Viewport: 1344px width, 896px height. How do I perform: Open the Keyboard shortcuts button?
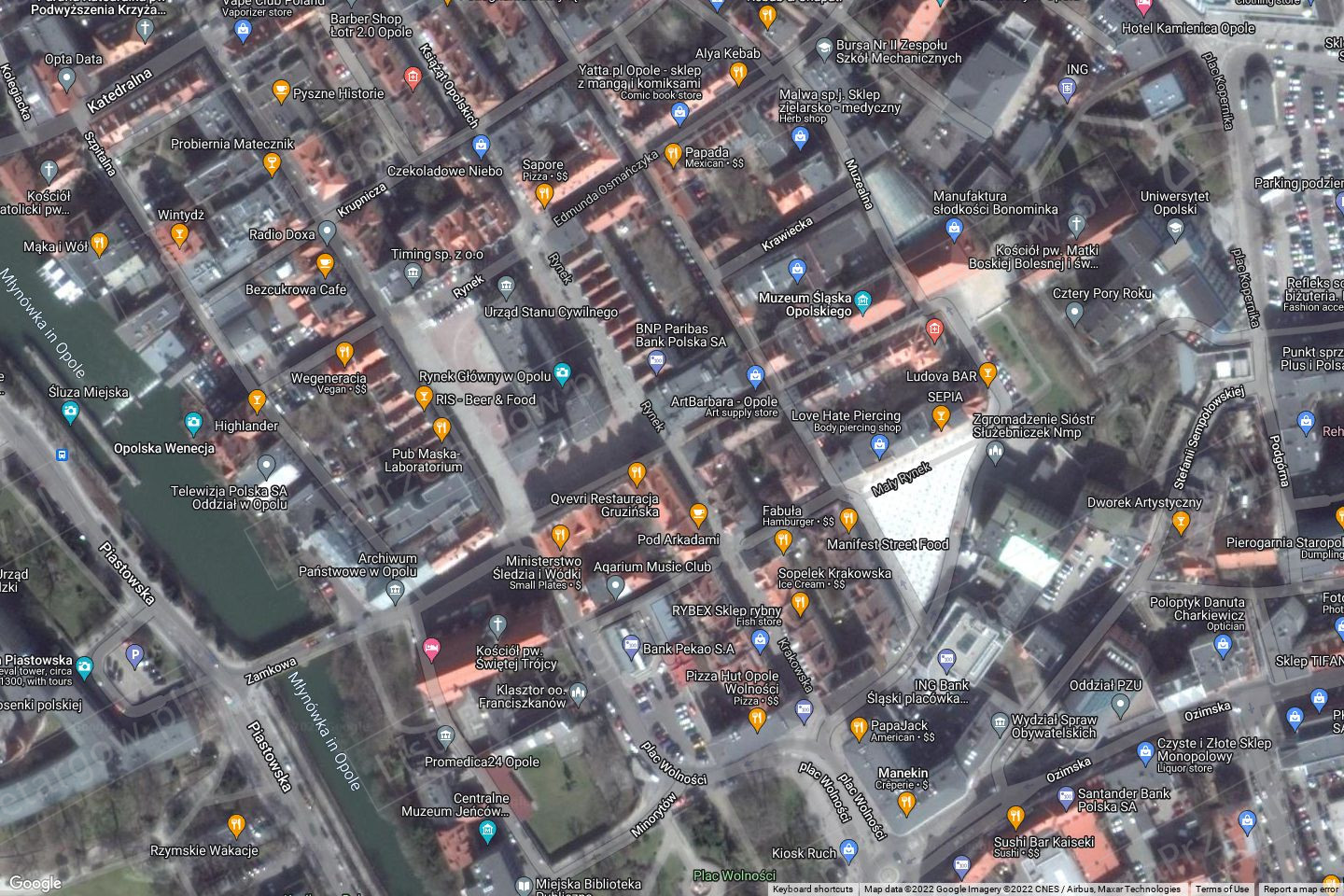tap(812, 889)
